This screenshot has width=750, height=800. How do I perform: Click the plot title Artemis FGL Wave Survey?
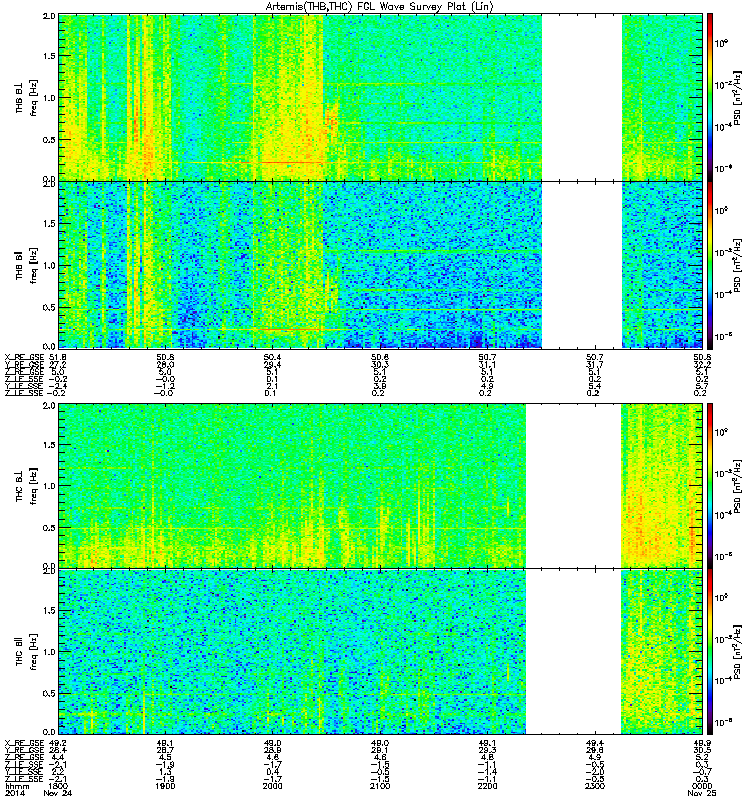coord(380,7)
